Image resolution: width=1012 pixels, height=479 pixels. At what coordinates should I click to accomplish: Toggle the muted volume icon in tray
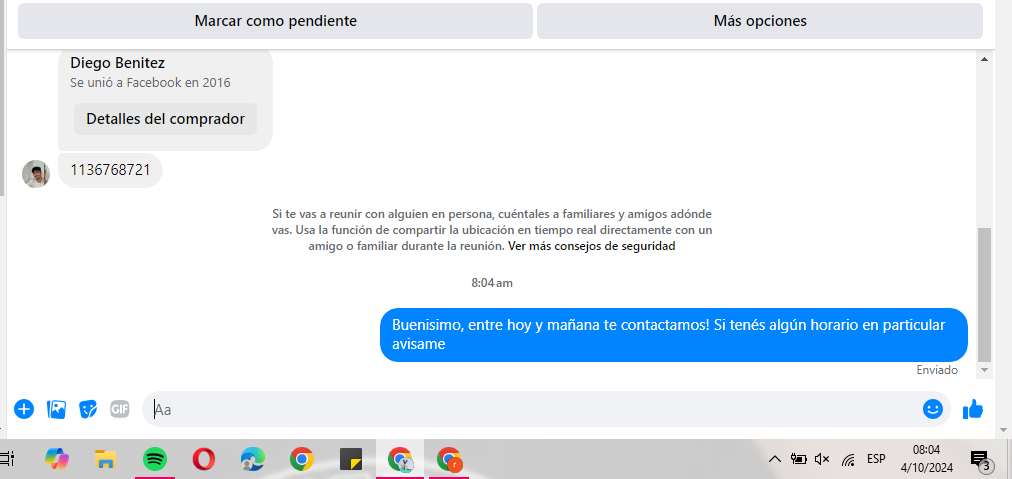tap(822, 459)
